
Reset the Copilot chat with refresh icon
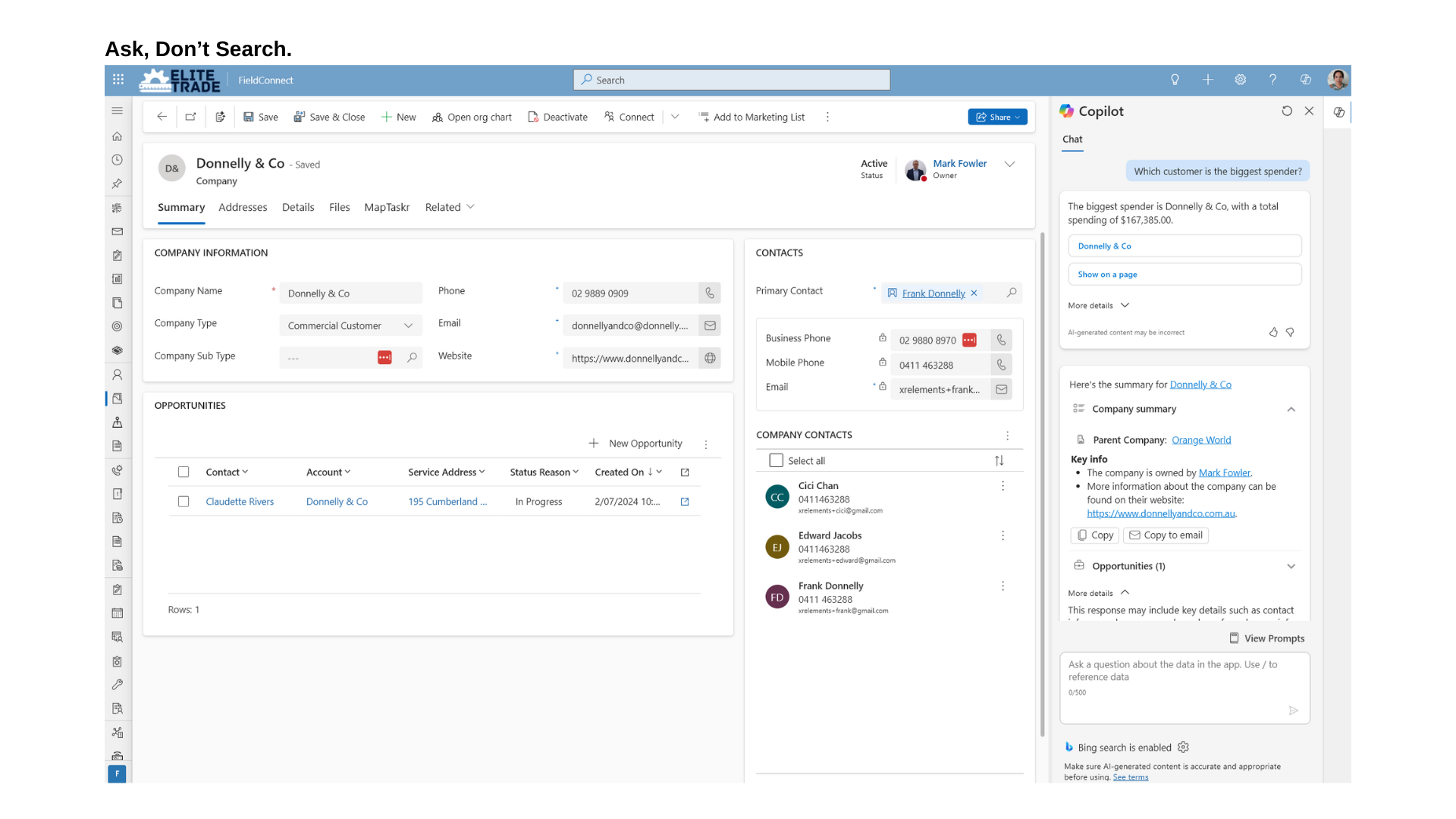(1287, 111)
